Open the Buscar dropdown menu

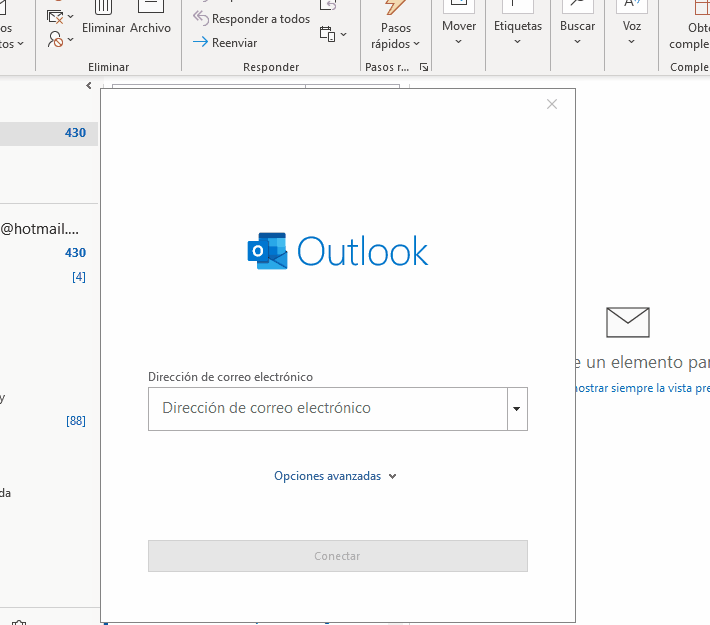click(x=577, y=30)
